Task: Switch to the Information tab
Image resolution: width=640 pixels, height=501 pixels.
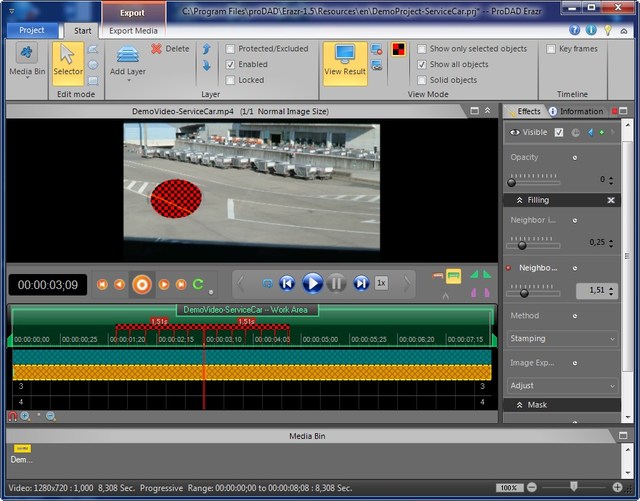Action: [x=576, y=111]
